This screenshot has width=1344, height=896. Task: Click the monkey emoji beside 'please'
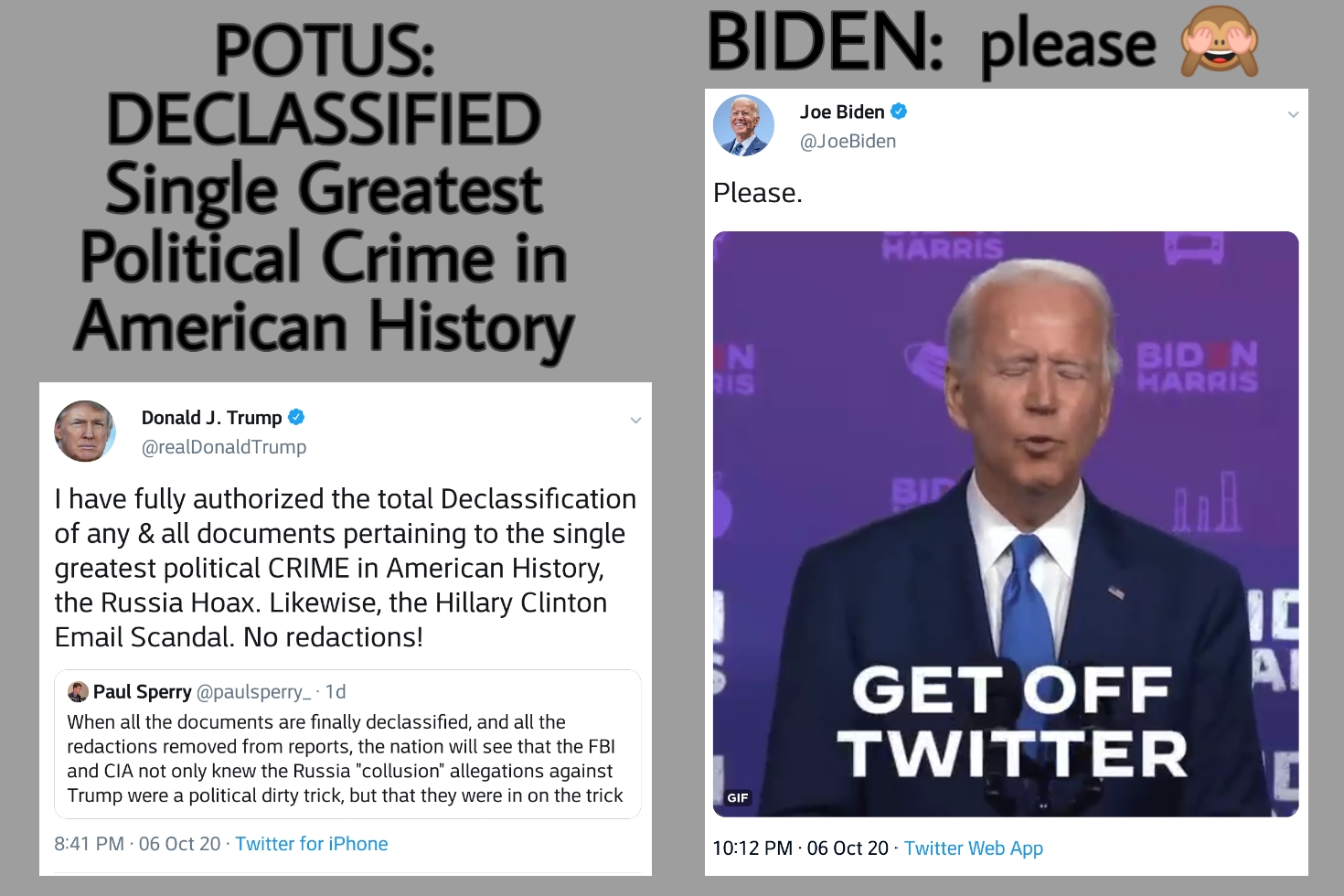coord(1220,42)
